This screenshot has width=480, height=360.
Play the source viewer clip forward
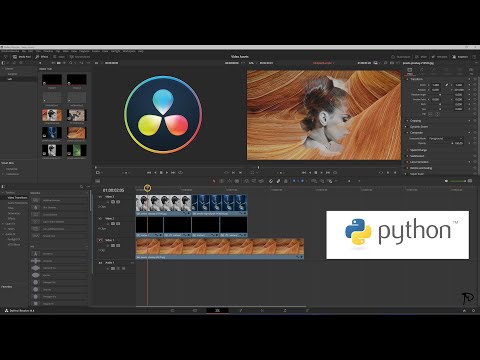[x=167, y=173]
